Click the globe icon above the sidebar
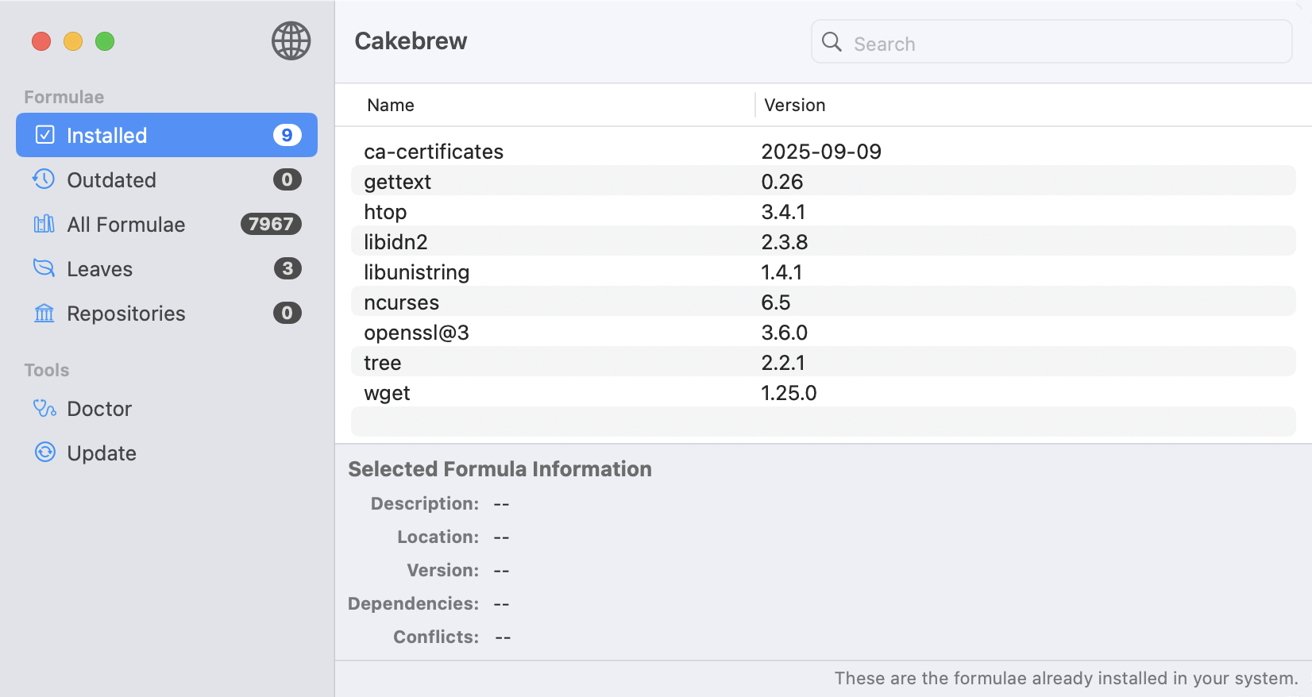Image resolution: width=1312 pixels, height=697 pixels. click(291, 41)
